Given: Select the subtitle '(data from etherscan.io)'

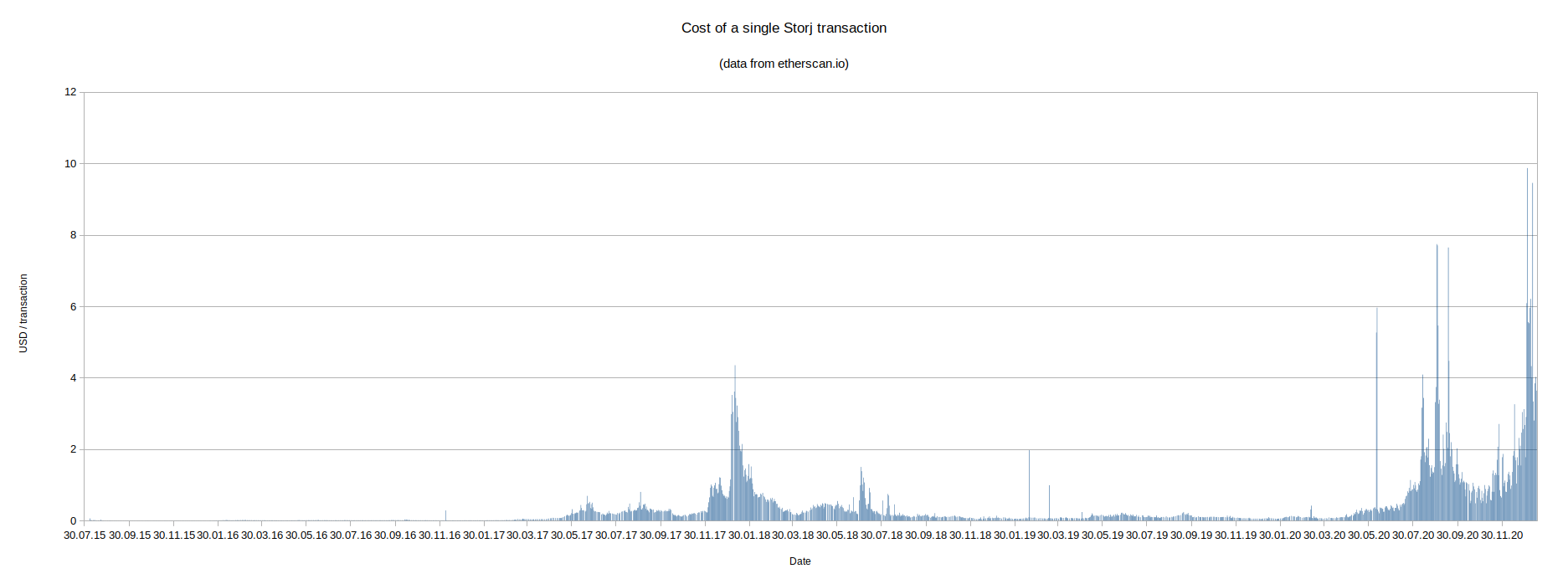Looking at the screenshot, I should click(784, 64).
